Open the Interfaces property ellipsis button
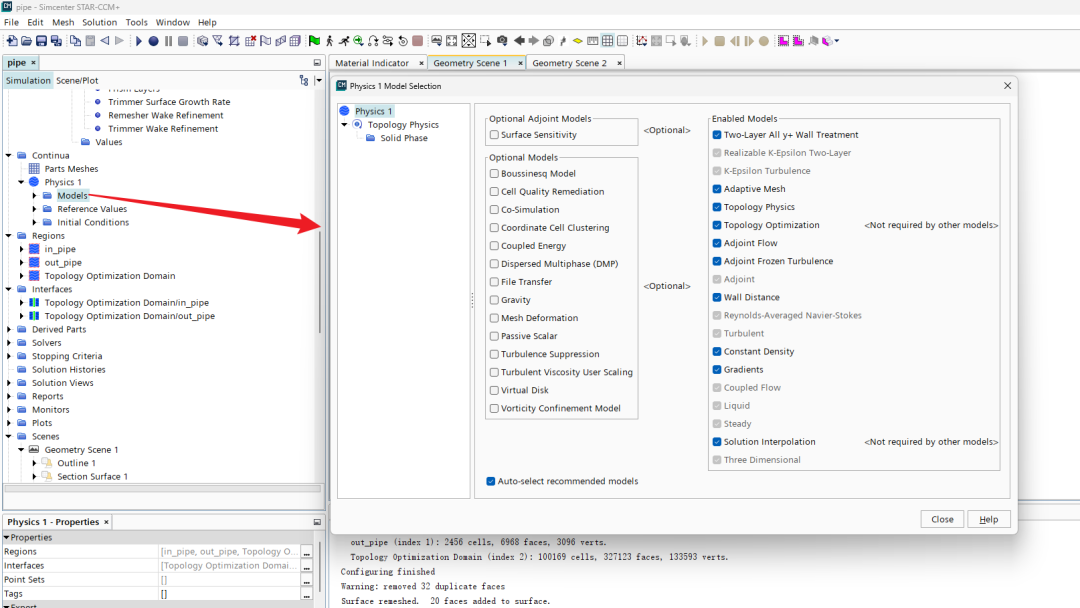 tap(307, 565)
